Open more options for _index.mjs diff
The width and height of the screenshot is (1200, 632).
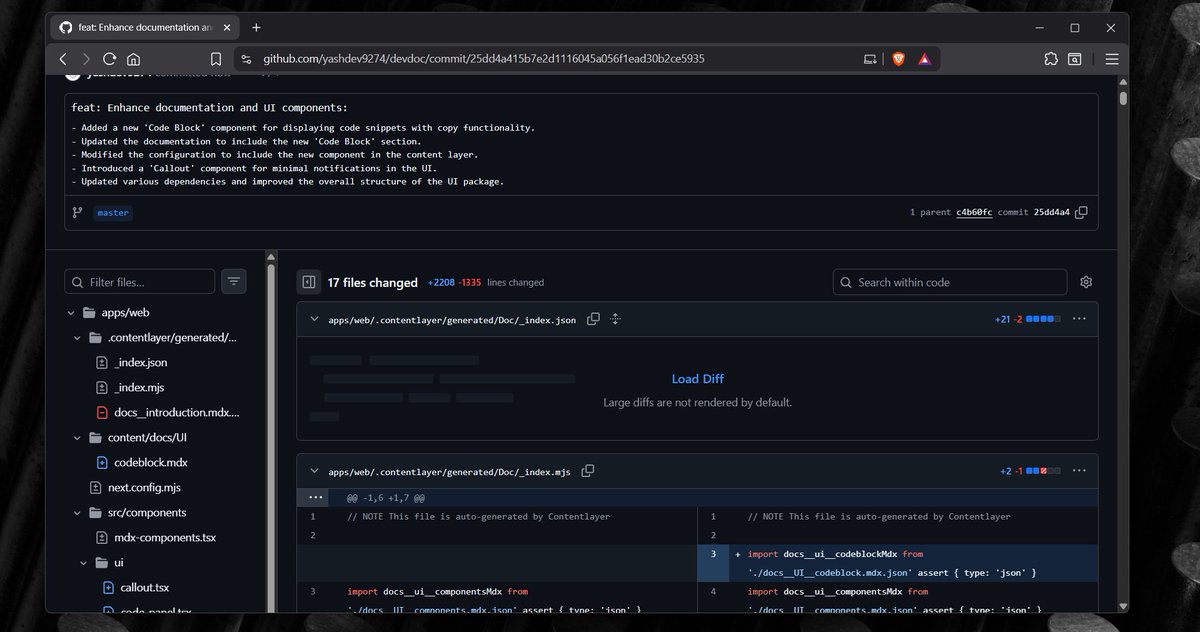[x=1079, y=470]
